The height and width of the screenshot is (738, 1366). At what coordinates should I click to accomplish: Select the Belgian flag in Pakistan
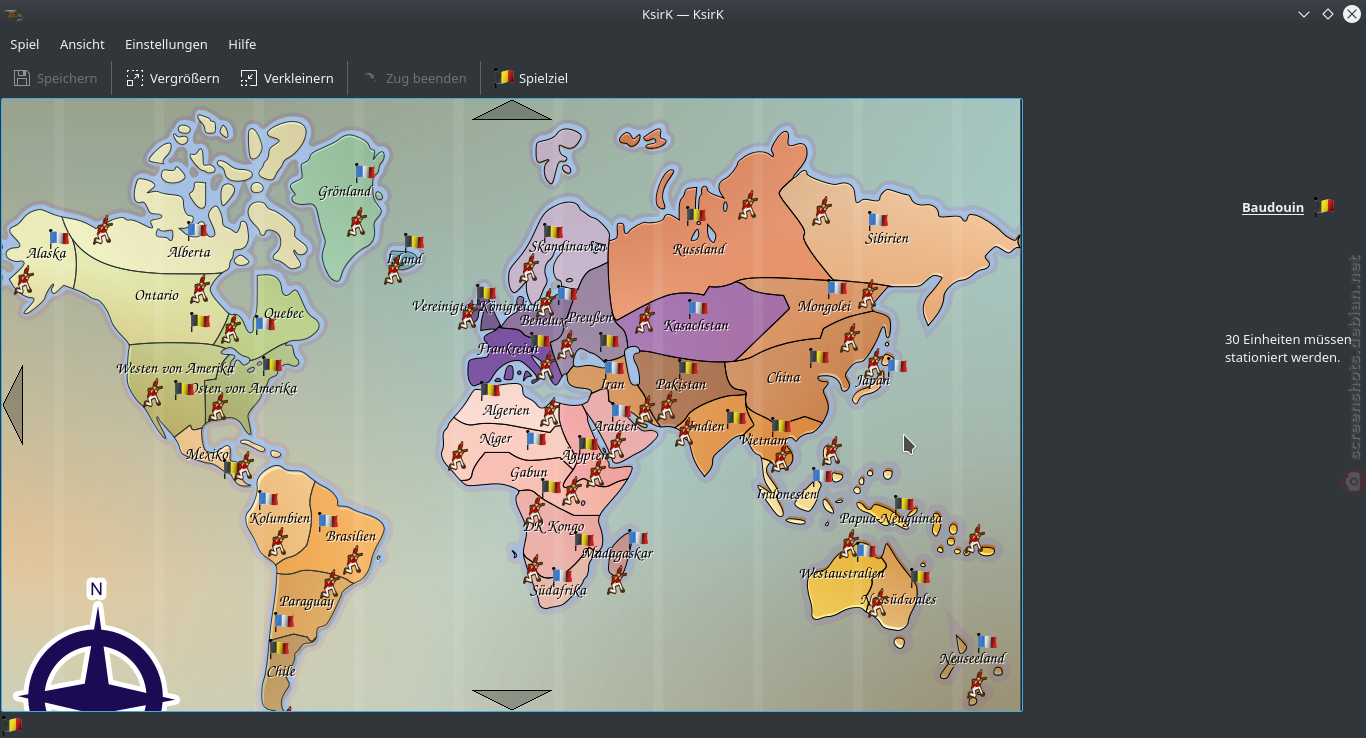(x=688, y=367)
